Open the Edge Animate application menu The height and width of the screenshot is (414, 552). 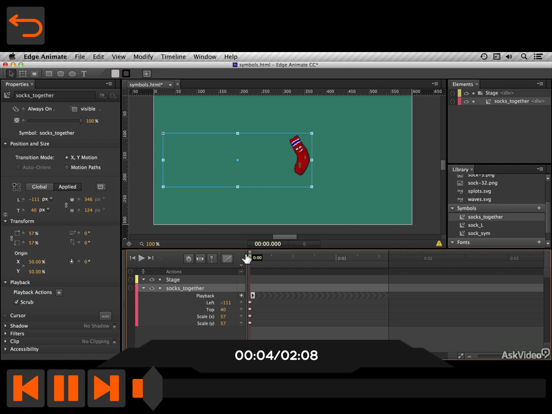point(45,57)
